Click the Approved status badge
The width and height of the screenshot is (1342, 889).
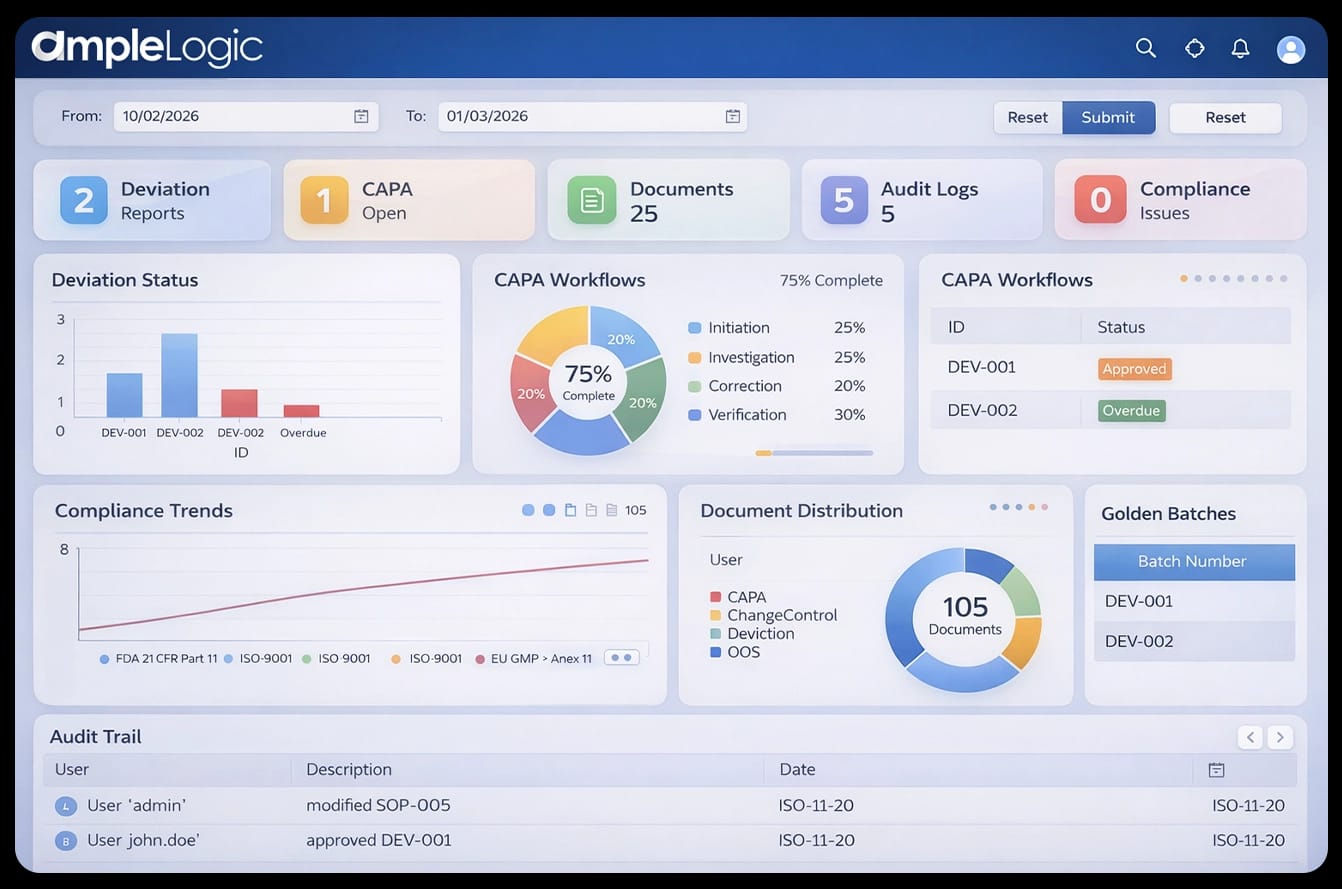tap(1134, 369)
